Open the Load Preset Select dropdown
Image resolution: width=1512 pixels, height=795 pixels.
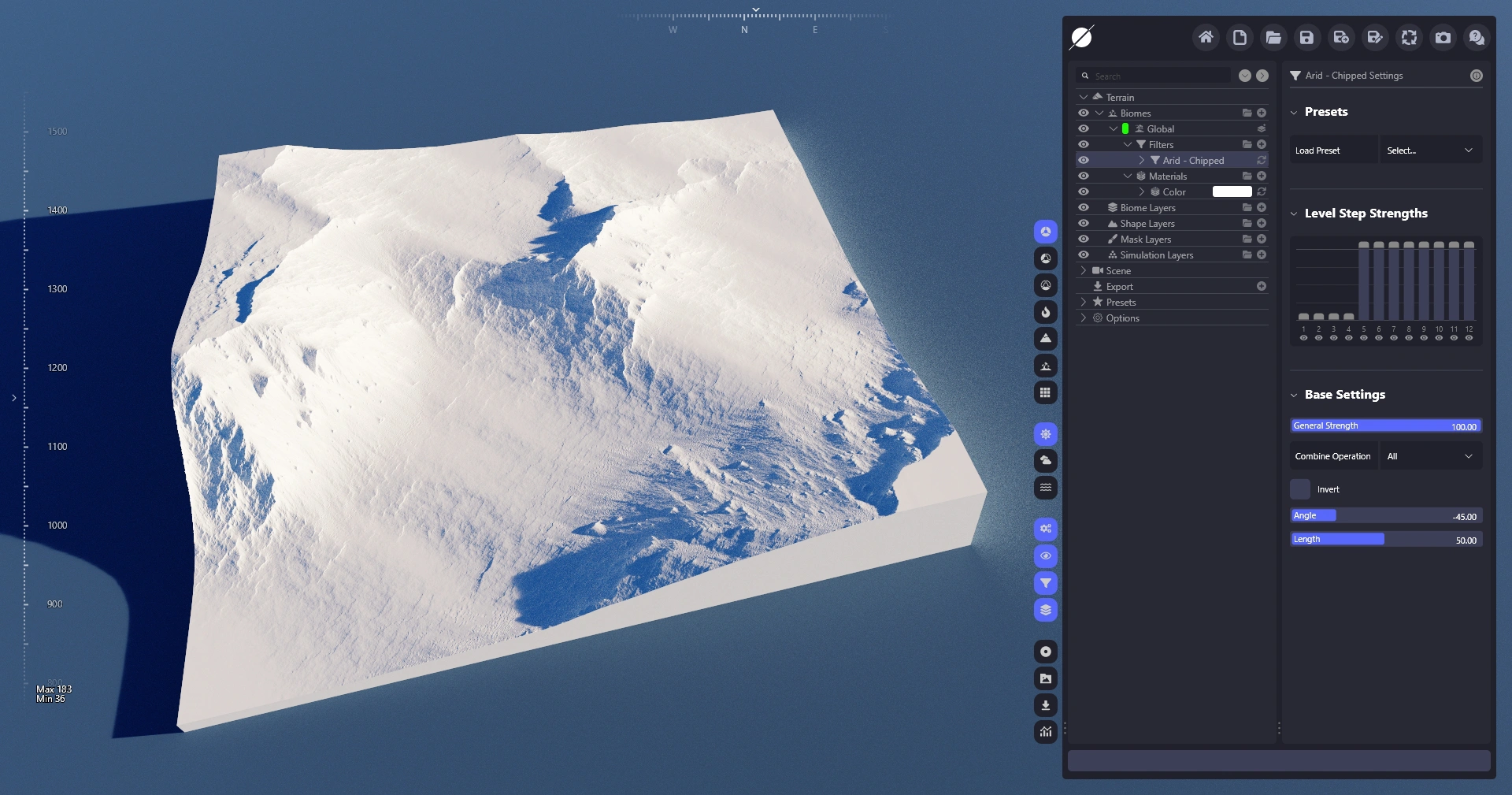tap(1429, 150)
